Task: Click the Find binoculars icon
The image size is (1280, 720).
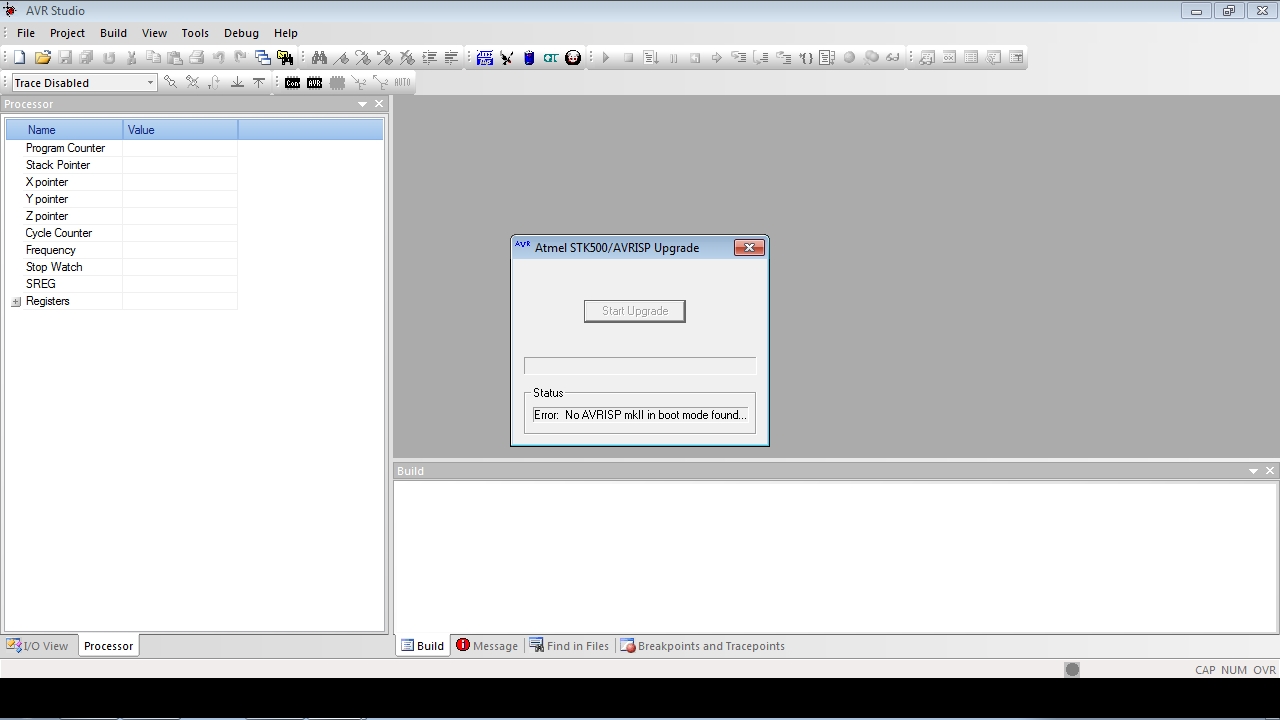Action: tap(319, 58)
